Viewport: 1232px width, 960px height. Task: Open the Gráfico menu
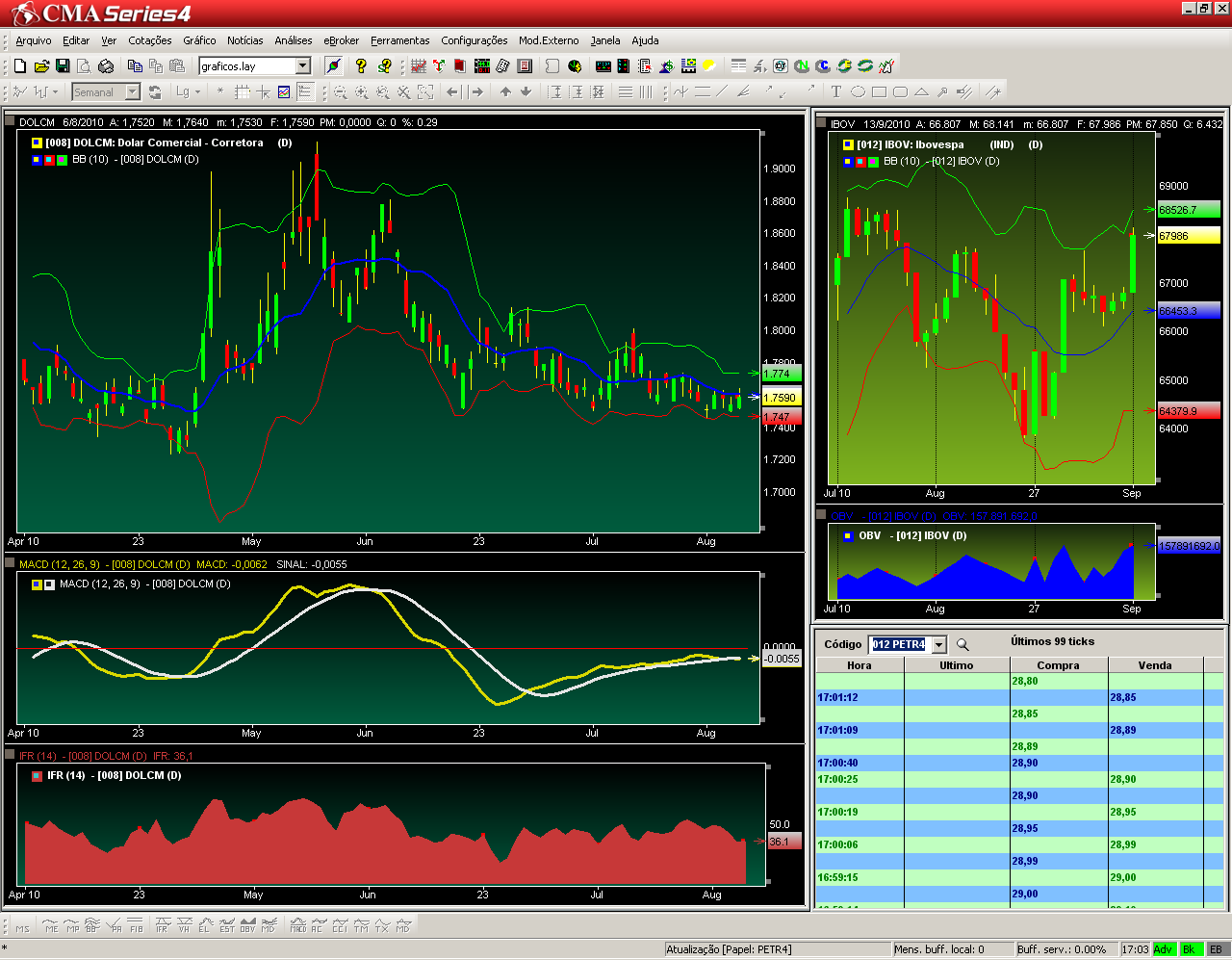click(x=199, y=40)
